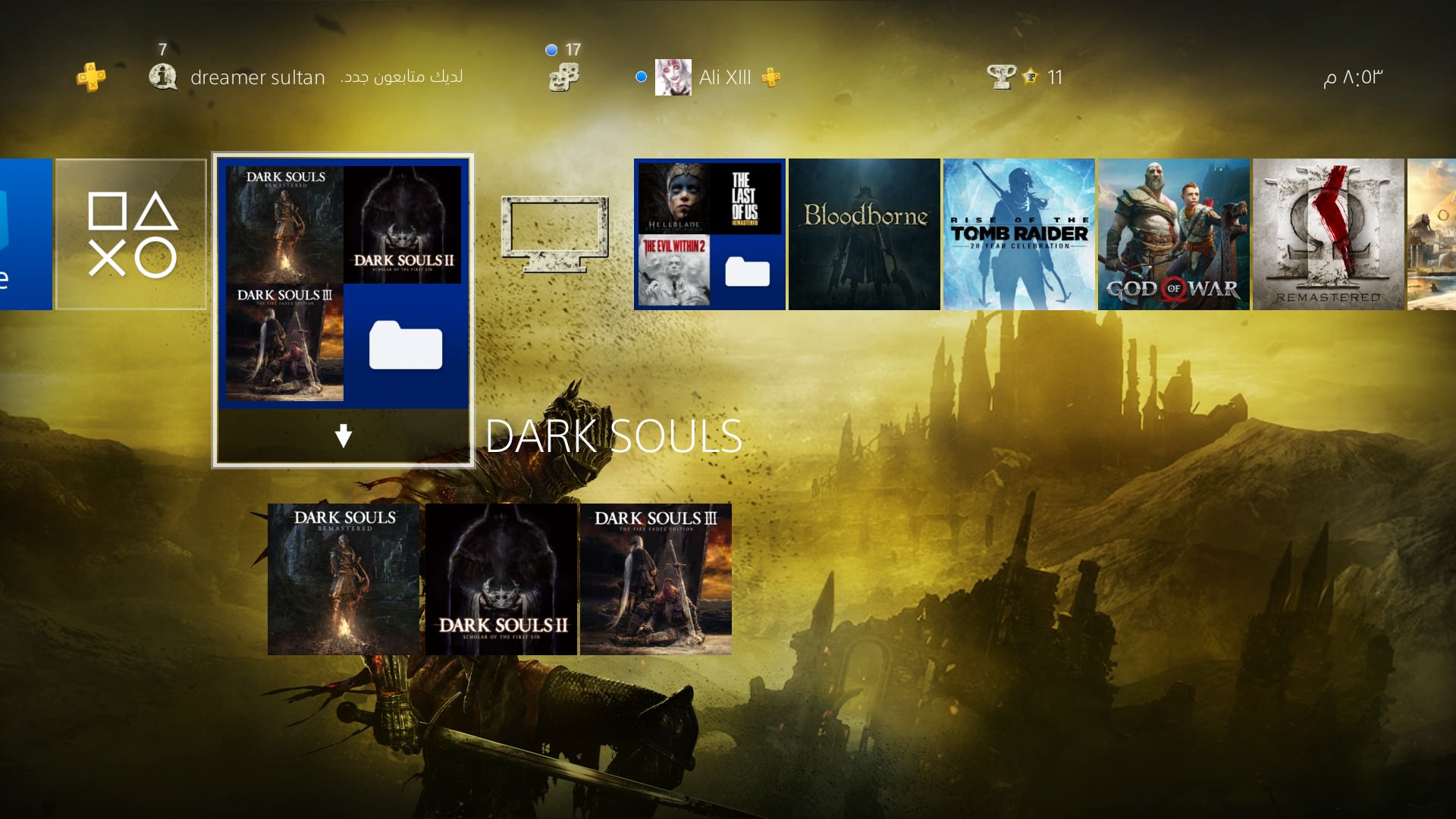
Task: Click the DARK SOULS folder title text
Action: (x=613, y=436)
